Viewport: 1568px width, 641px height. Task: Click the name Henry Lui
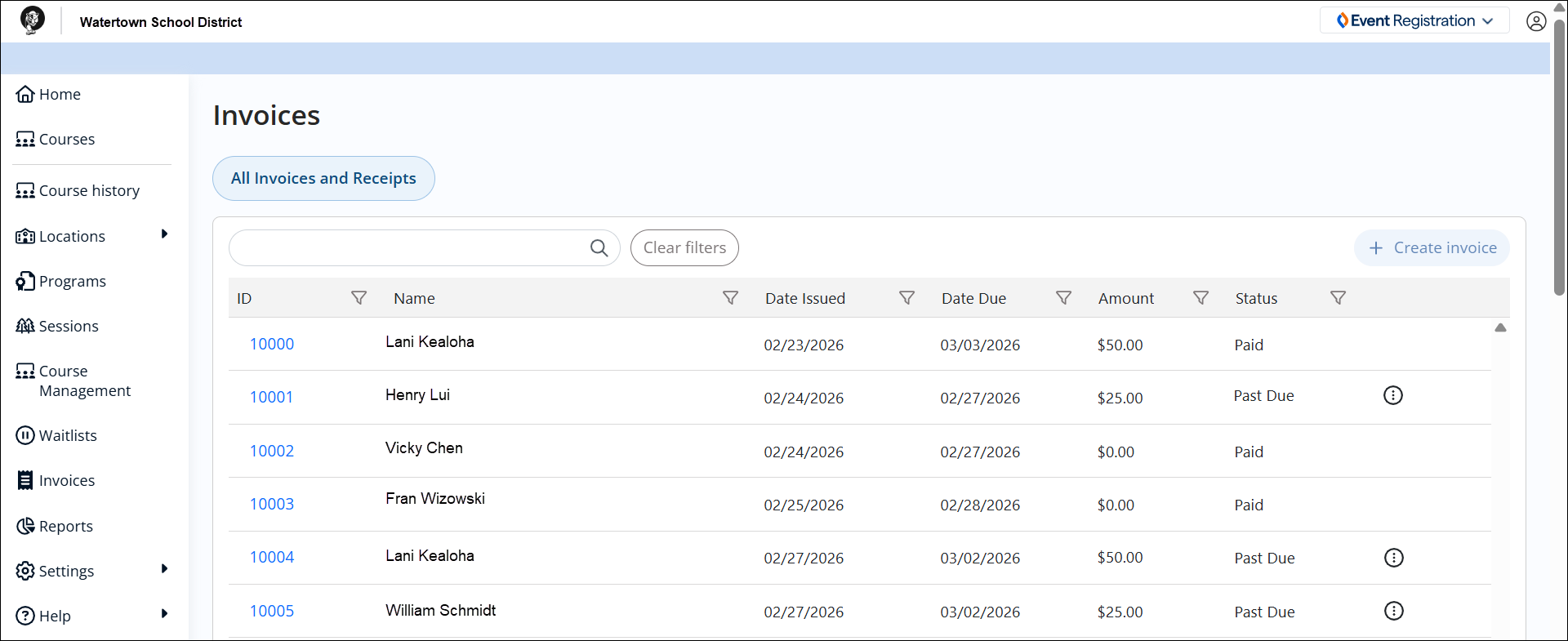[417, 395]
